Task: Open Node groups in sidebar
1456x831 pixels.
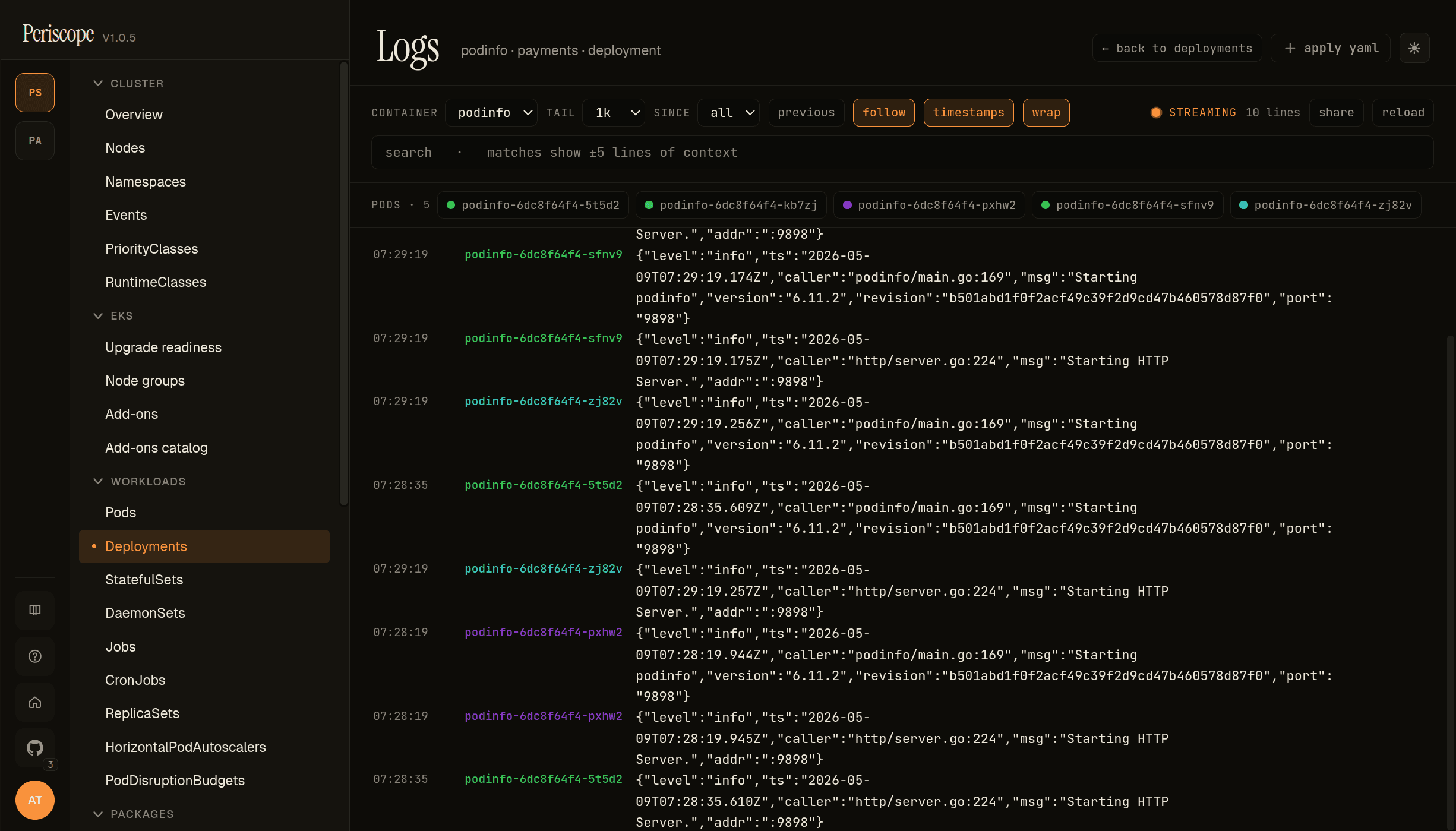Action: pyautogui.click(x=204, y=381)
